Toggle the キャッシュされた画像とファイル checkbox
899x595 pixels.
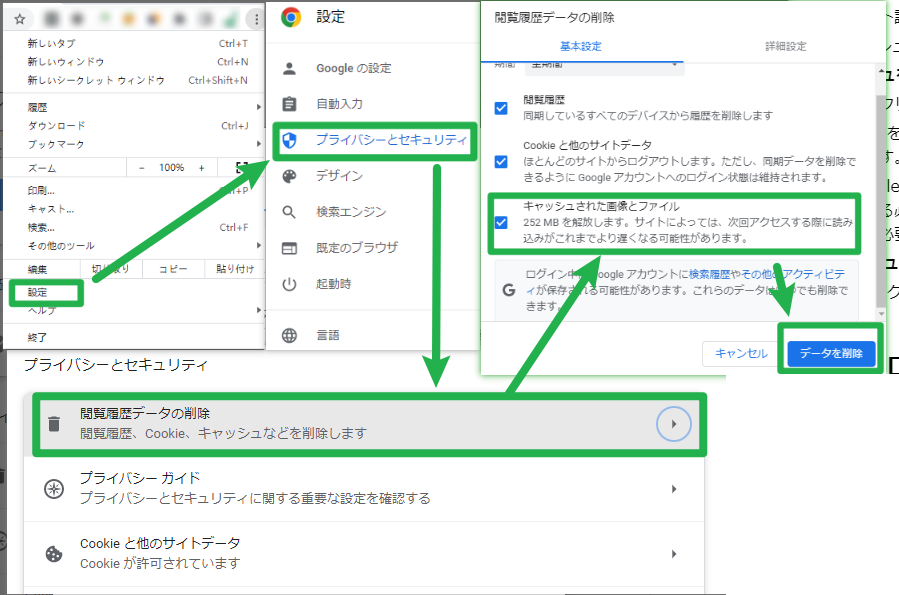(502, 222)
